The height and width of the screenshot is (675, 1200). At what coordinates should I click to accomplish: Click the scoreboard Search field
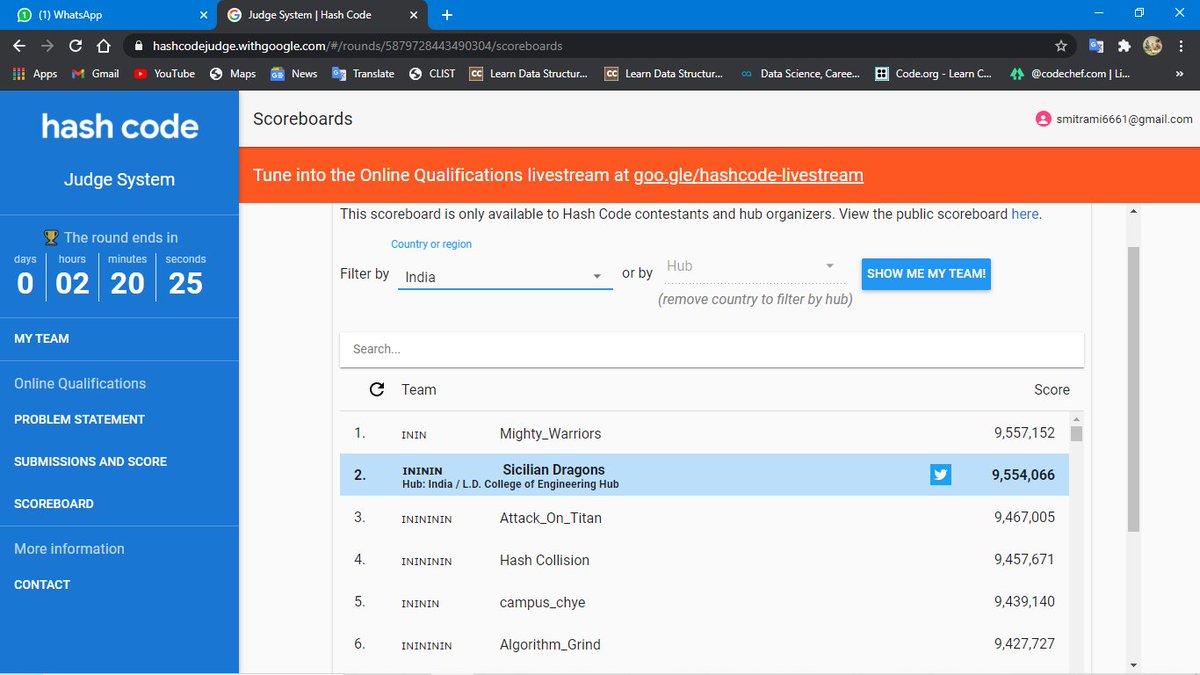pyautogui.click(x=712, y=349)
